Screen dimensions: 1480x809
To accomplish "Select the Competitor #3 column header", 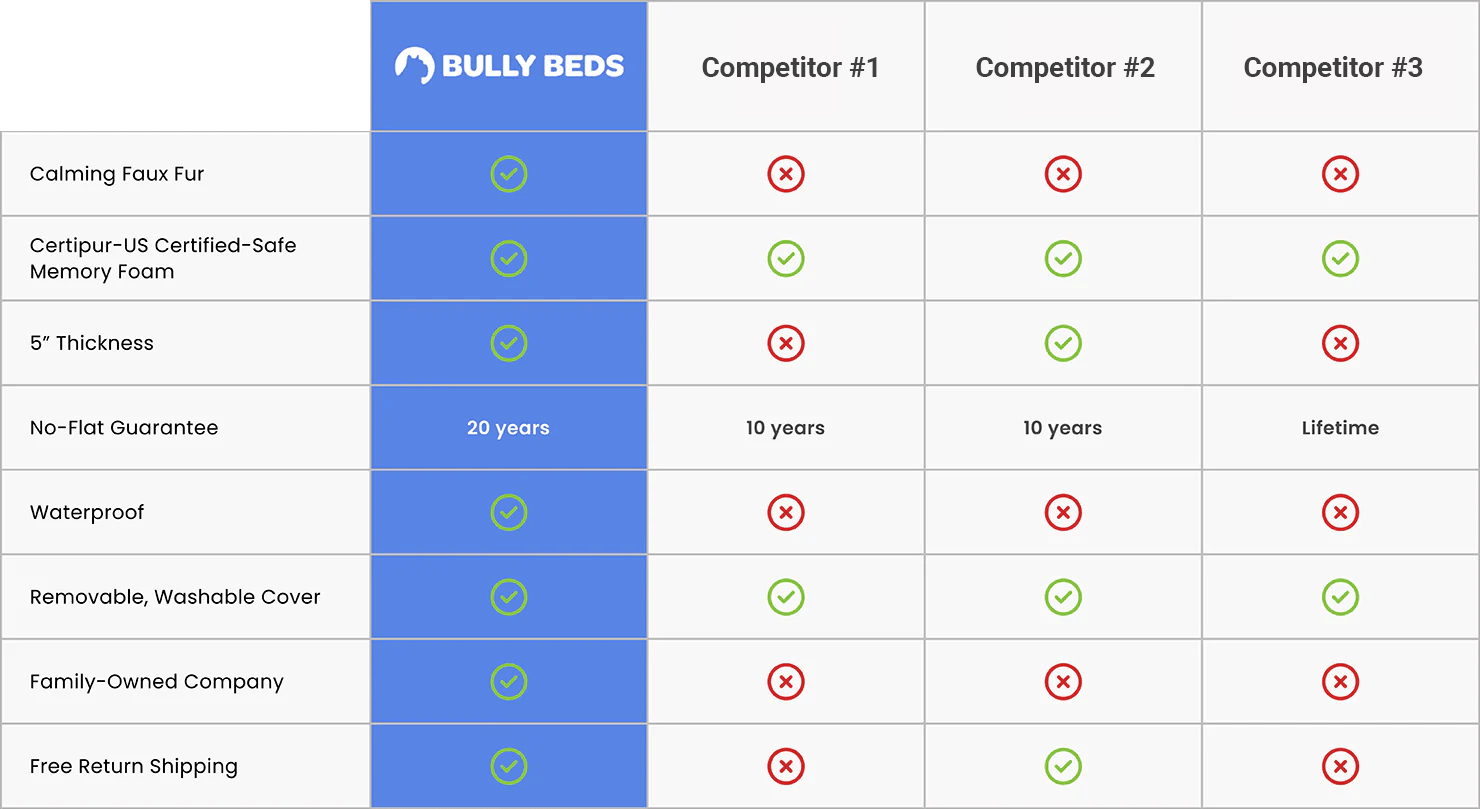I will tap(1333, 68).
